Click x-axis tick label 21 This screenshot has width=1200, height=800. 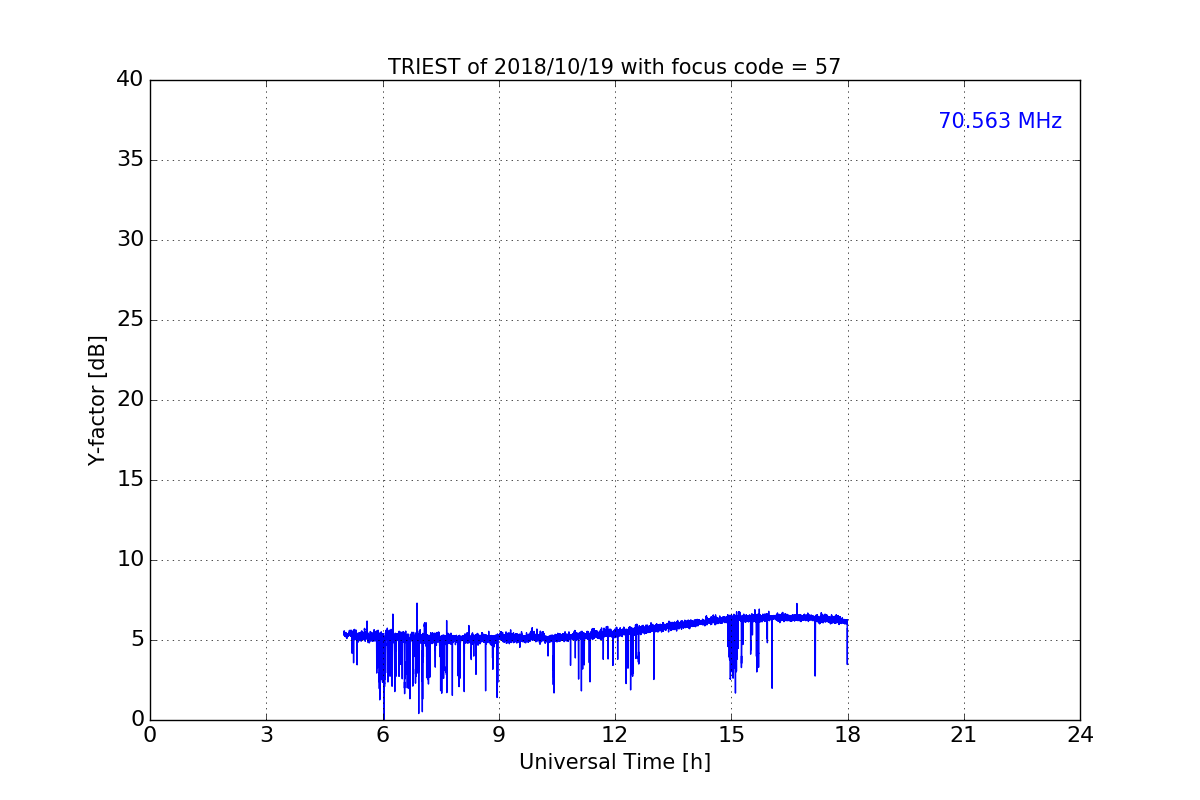click(964, 735)
